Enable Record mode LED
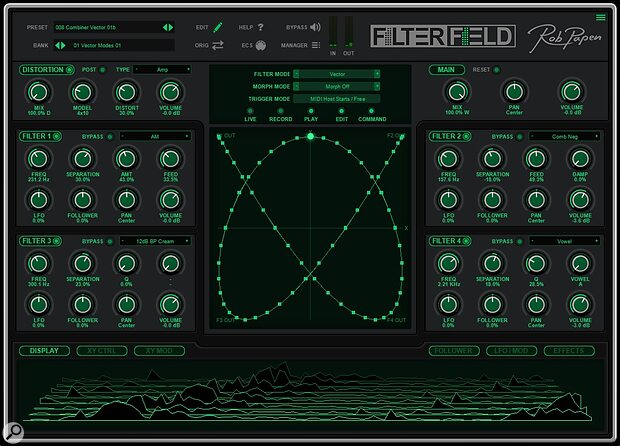 coord(280,111)
